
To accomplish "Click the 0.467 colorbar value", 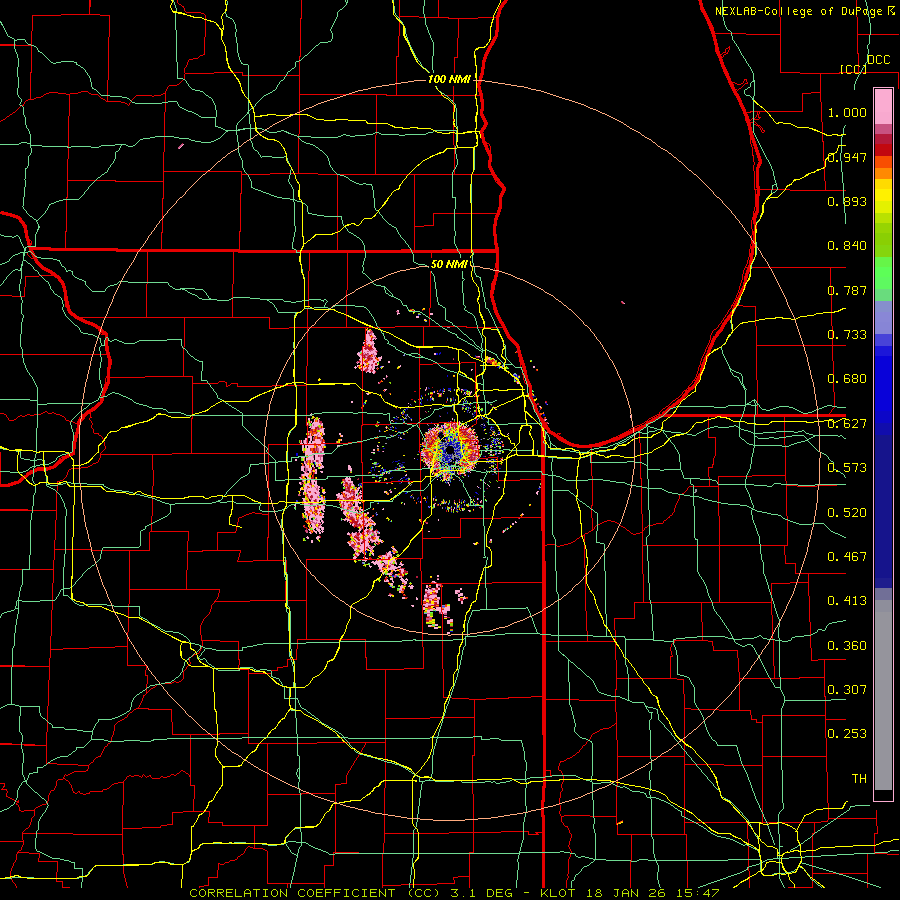I will 847,557.
